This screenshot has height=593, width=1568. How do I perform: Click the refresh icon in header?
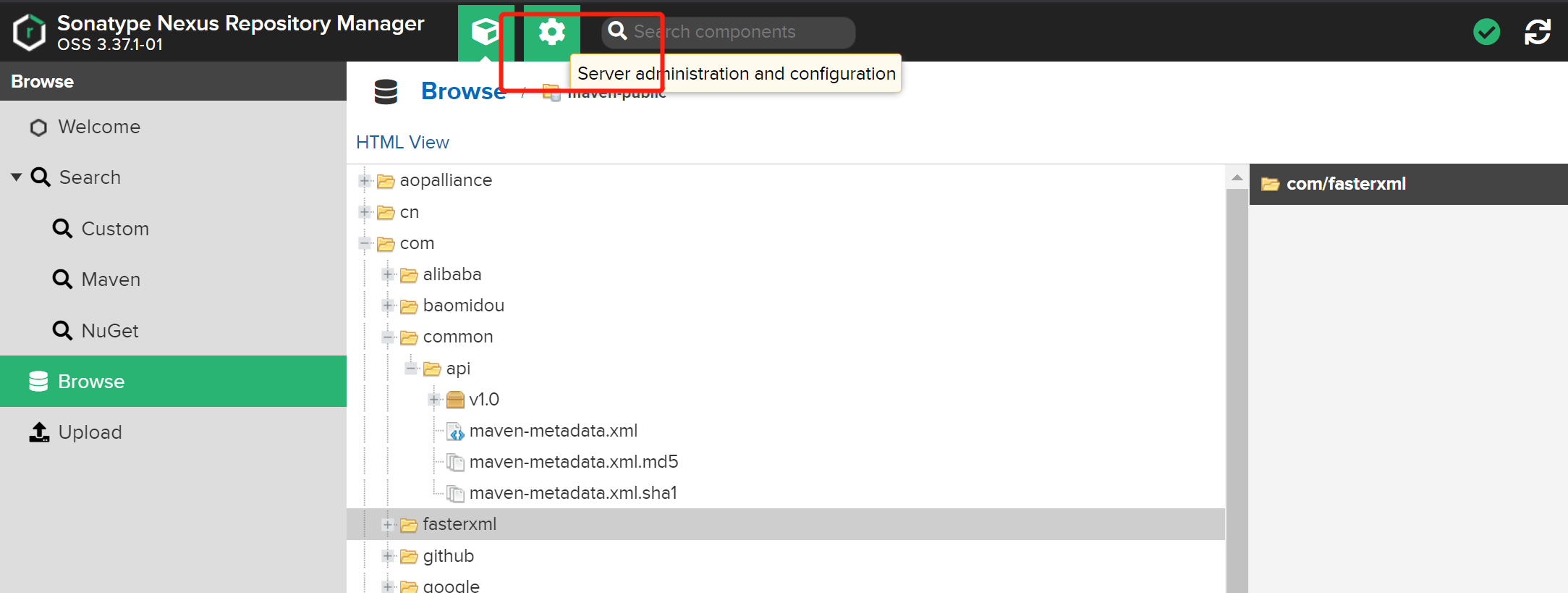tap(1538, 32)
